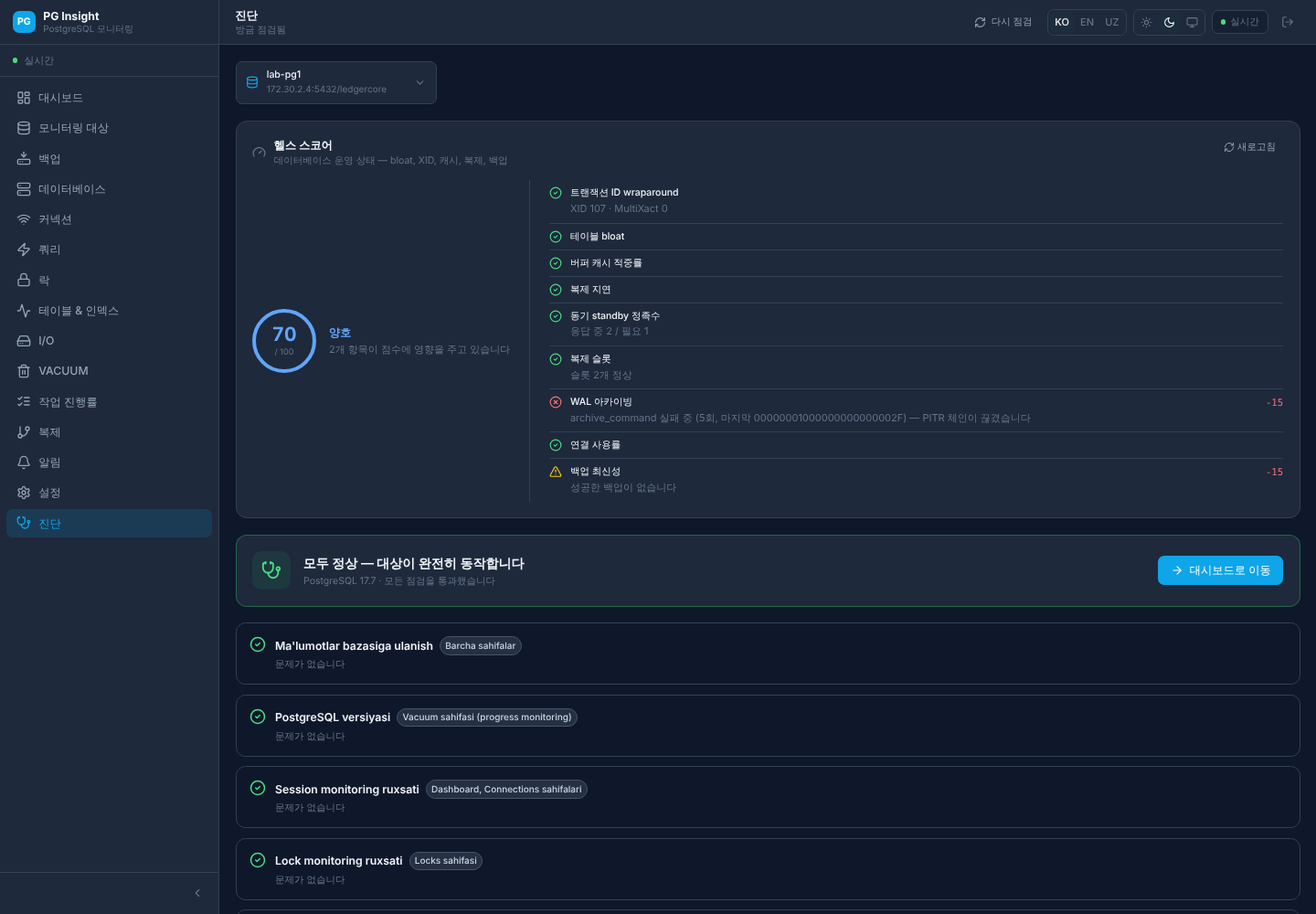Open the I/O page
1316x914 pixels.
pos(109,341)
